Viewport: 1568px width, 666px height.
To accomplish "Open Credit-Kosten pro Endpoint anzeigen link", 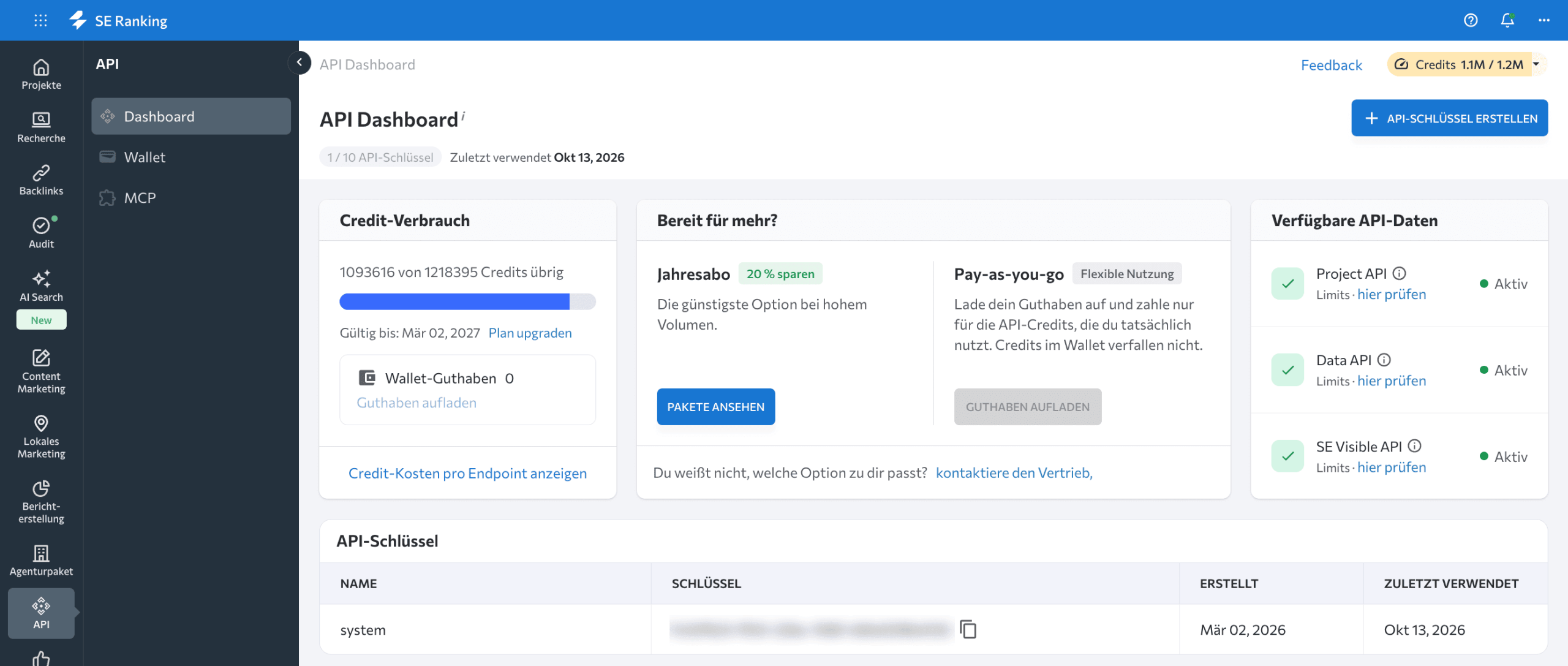I will [x=467, y=473].
